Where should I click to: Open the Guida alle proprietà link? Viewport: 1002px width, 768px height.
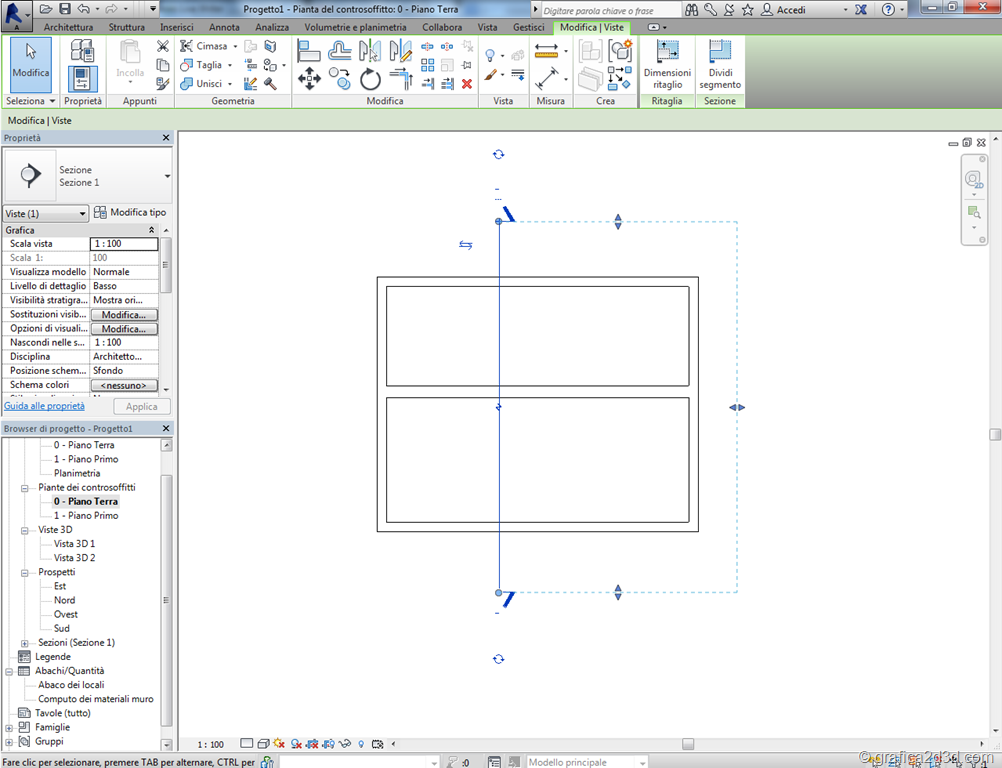[x=44, y=406]
